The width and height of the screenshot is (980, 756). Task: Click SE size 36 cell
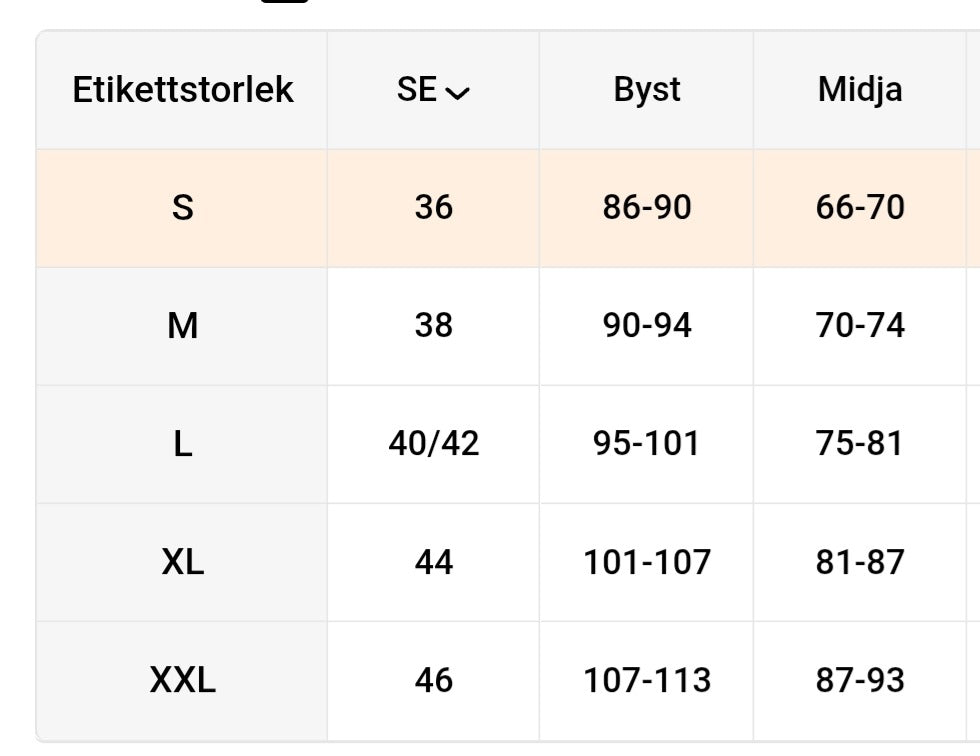coord(433,208)
